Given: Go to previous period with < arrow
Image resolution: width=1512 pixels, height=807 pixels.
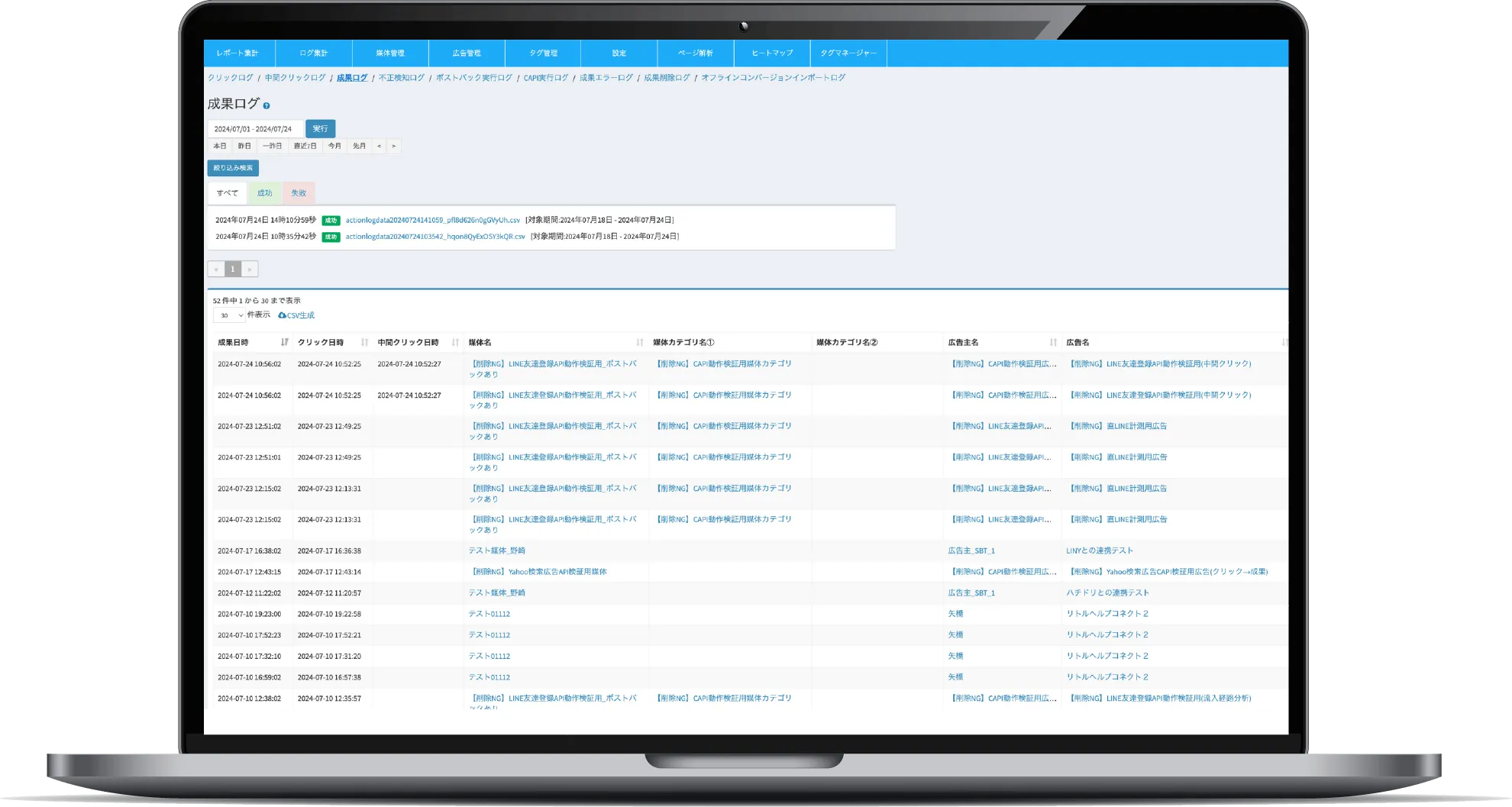Looking at the screenshot, I should pos(379,147).
